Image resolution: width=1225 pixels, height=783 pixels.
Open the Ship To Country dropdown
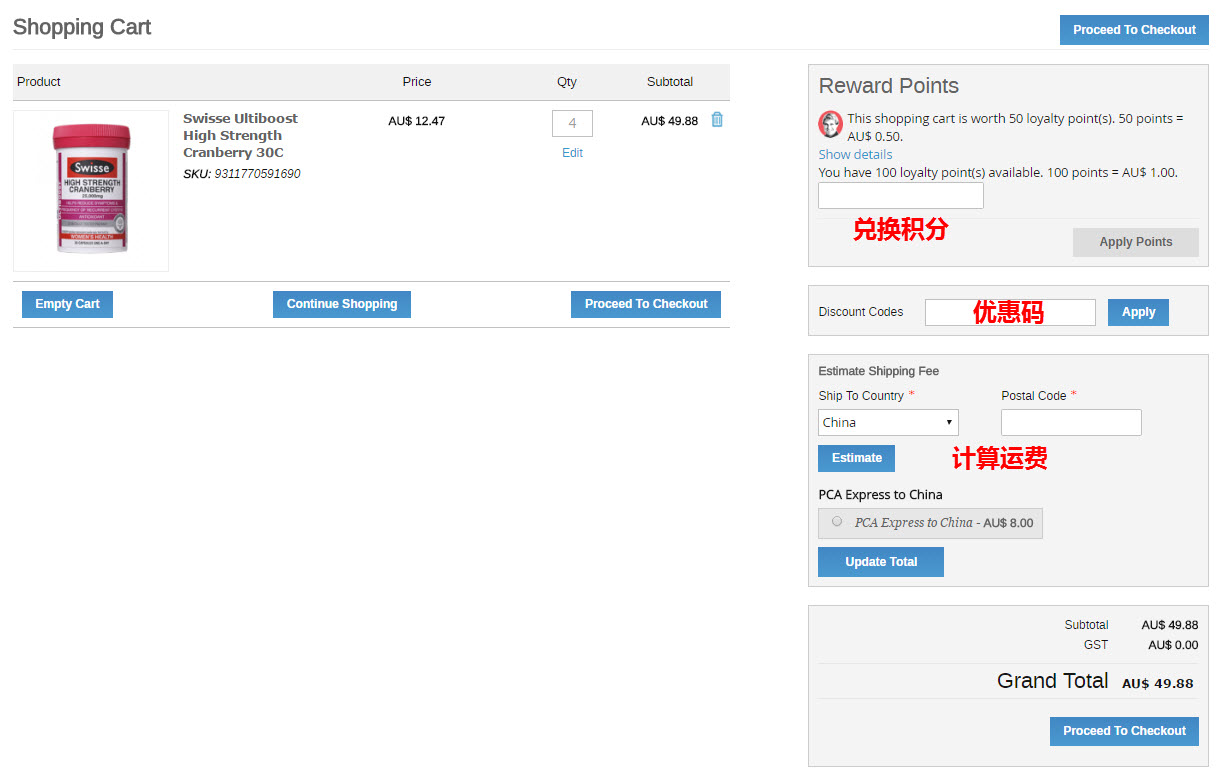coord(888,422)
